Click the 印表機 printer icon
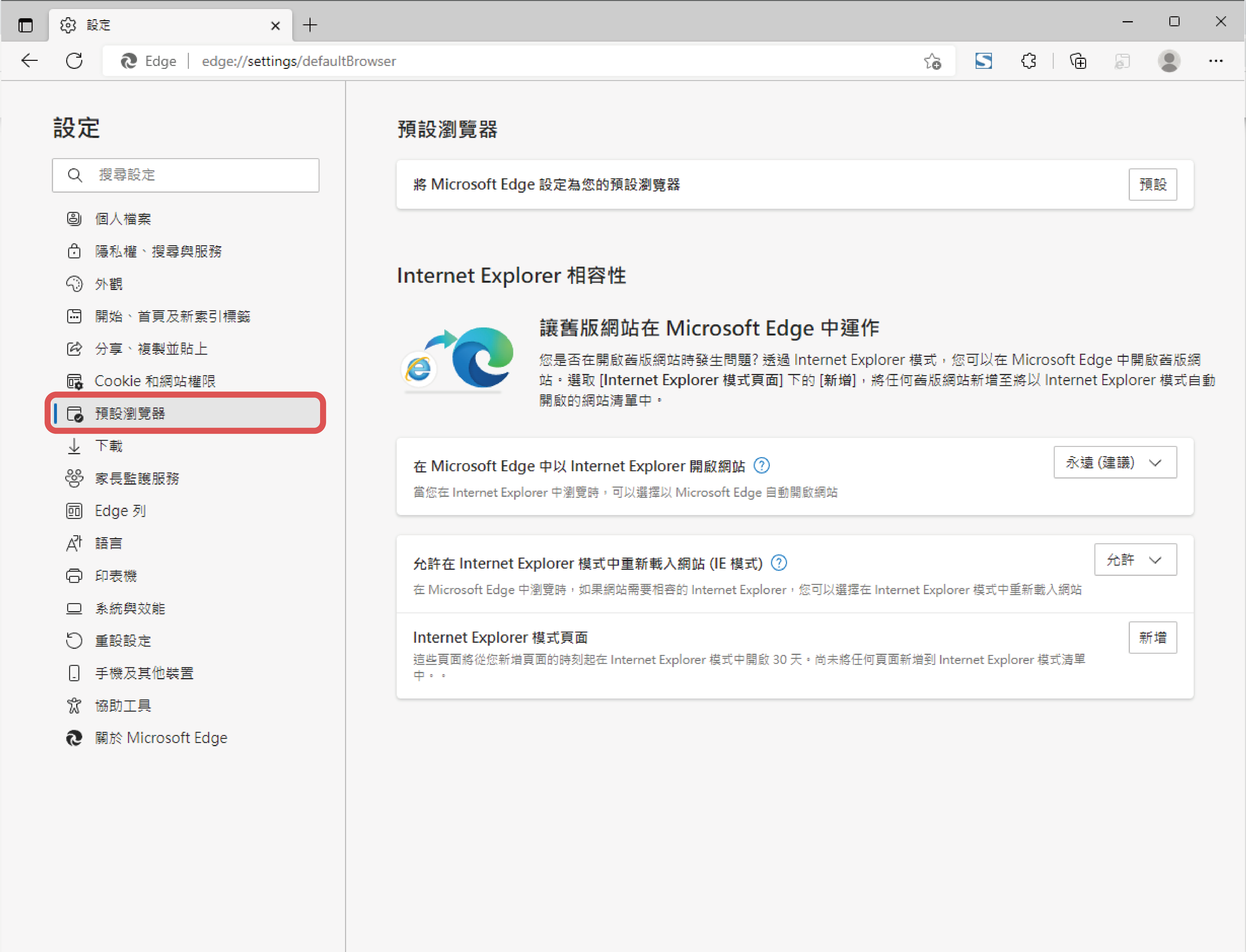The image size is (1246, 952). tap(74, 576)
